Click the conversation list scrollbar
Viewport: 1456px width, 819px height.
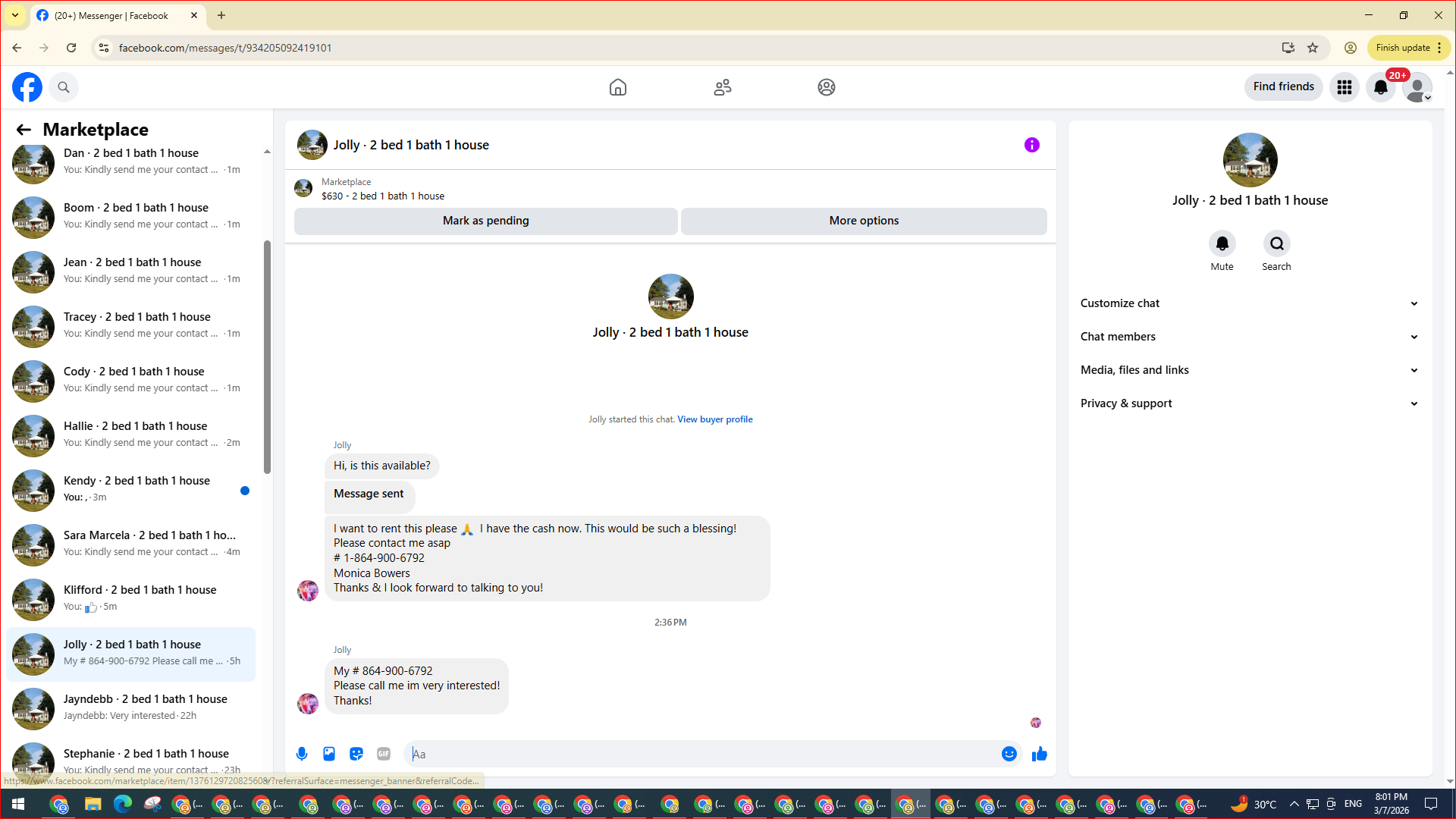[267, 356]
